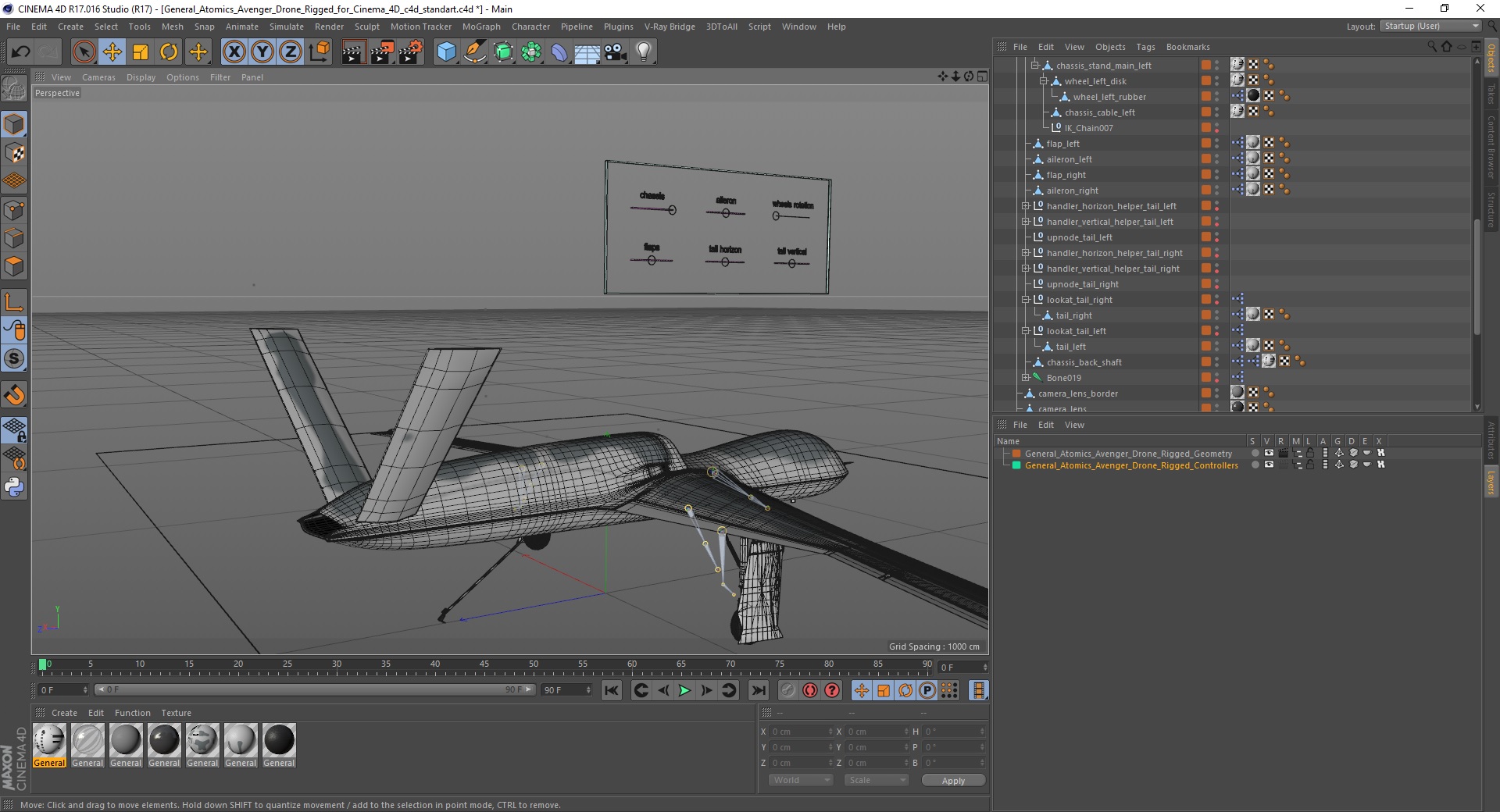Open the File menu in main menu bar
Screen dimensions: 1500x812
pos(13,27)
